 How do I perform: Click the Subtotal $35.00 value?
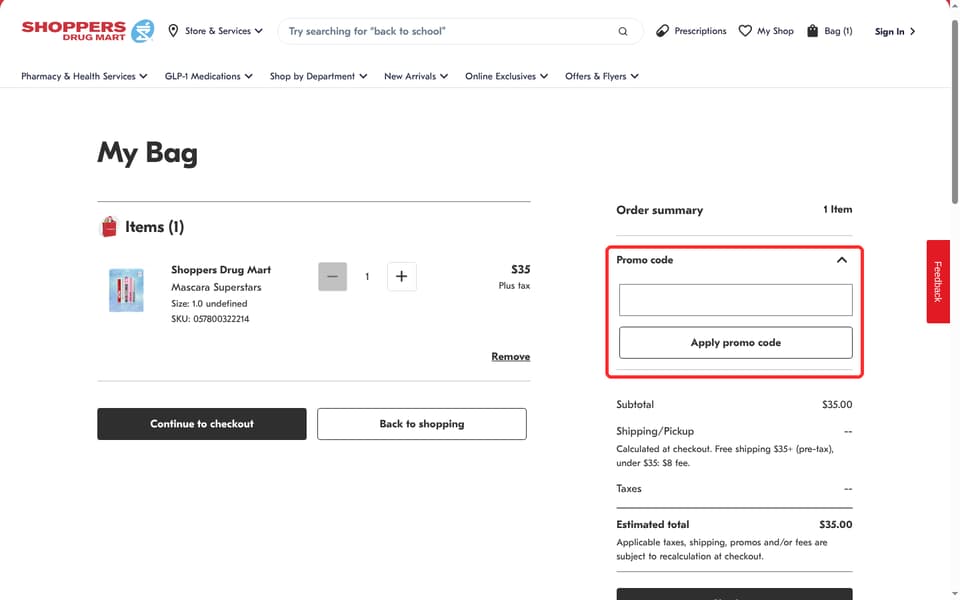pyautogui.click(x=837, y=405)
